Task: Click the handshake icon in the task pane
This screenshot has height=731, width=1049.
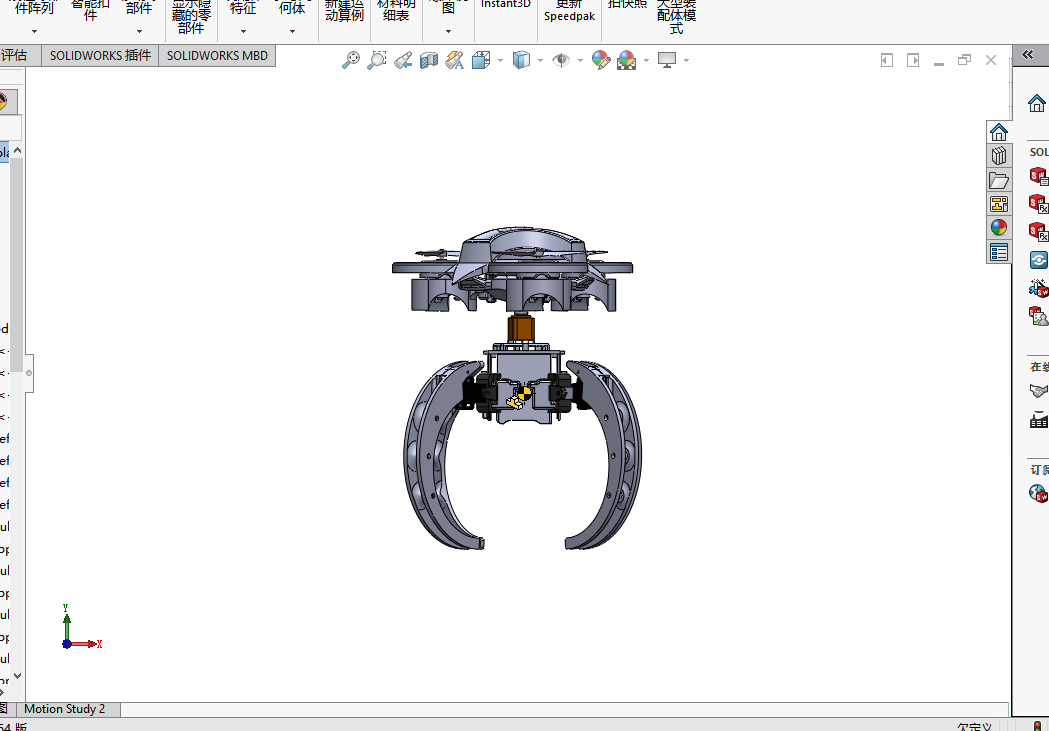Action: [x=1038, y=391]
